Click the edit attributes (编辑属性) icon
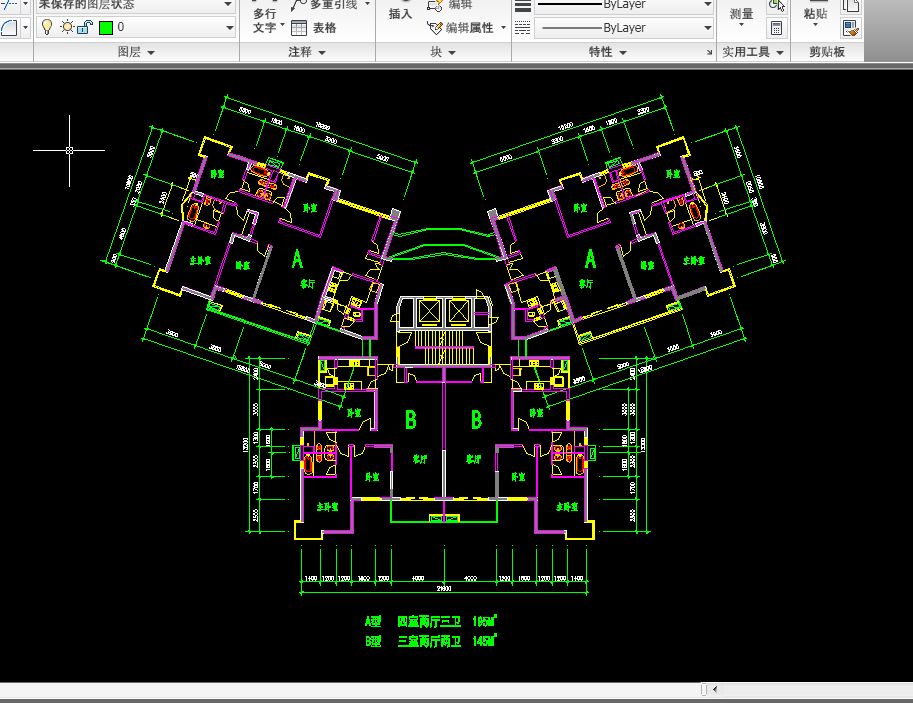The height and width of the screenshot is (712, 913). pyautogui.click(x=435, y=28)
